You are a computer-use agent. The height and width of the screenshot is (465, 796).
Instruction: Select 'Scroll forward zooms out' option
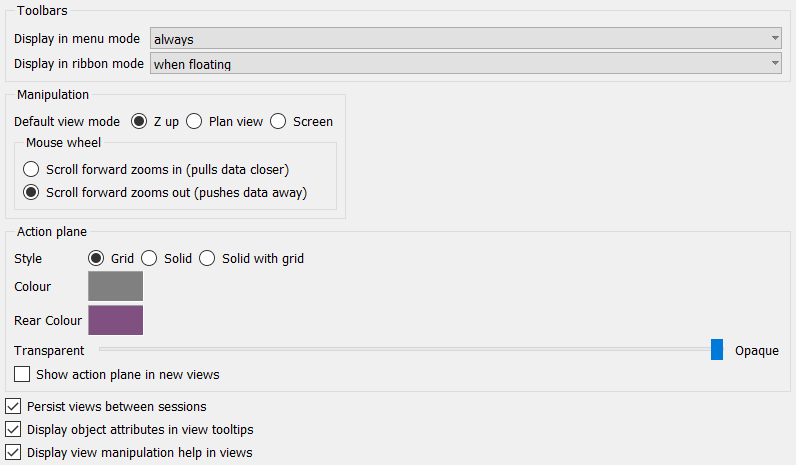tap(32, 192)
